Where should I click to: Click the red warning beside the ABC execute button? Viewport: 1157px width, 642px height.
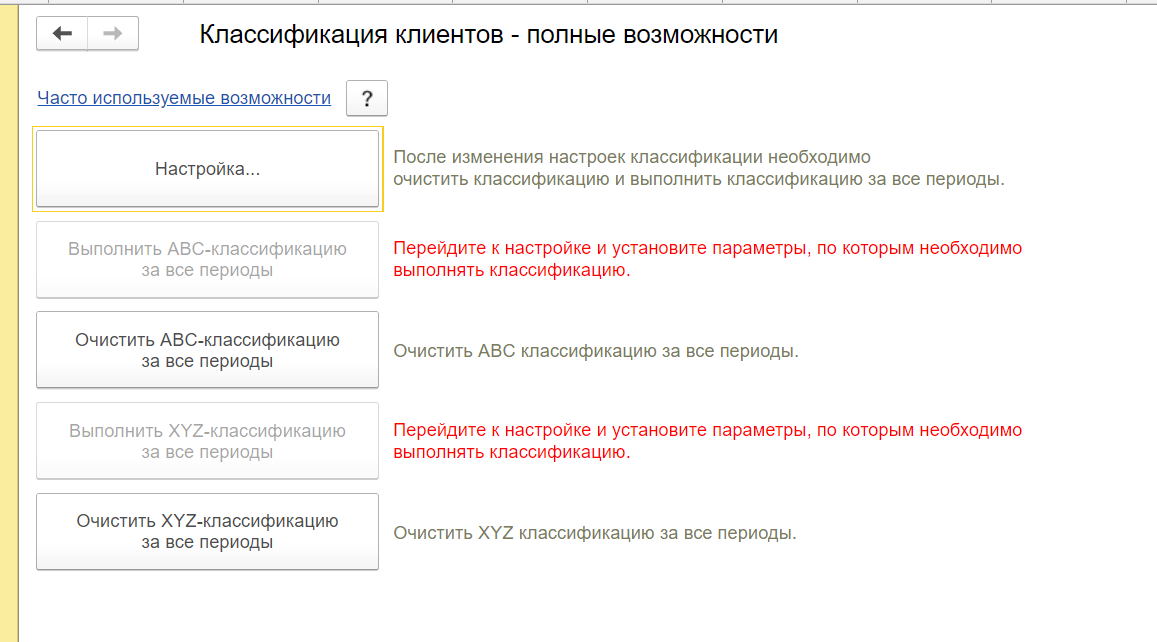click(707, 259)
